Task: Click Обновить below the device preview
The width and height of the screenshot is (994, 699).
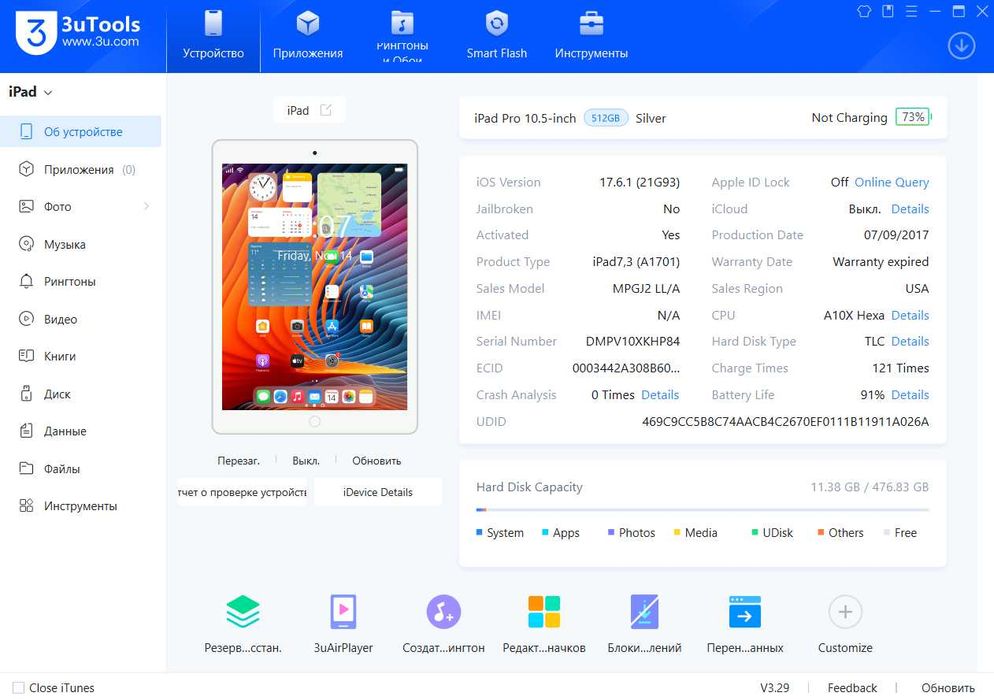Action: tap(377, 461)
